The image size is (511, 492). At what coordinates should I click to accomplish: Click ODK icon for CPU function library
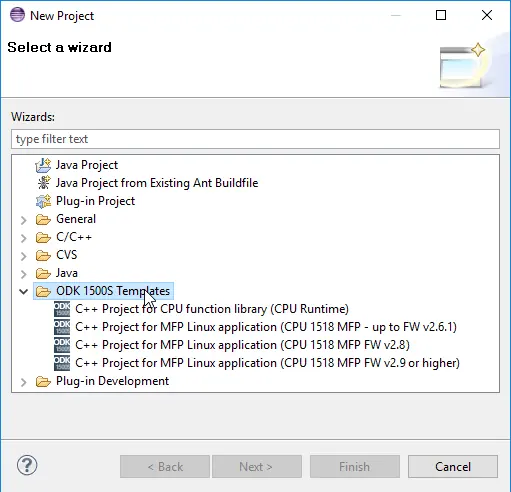(62, 309)
